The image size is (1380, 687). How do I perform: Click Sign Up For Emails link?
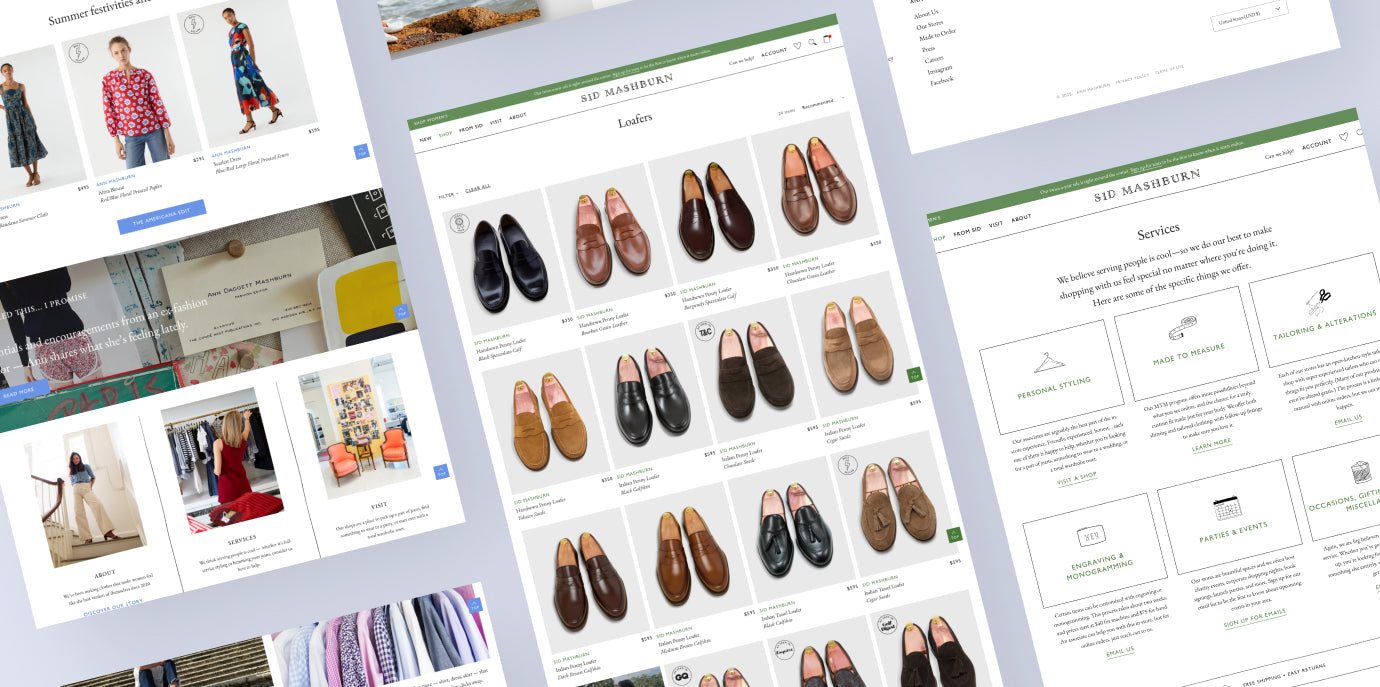tap(1254, 620)
